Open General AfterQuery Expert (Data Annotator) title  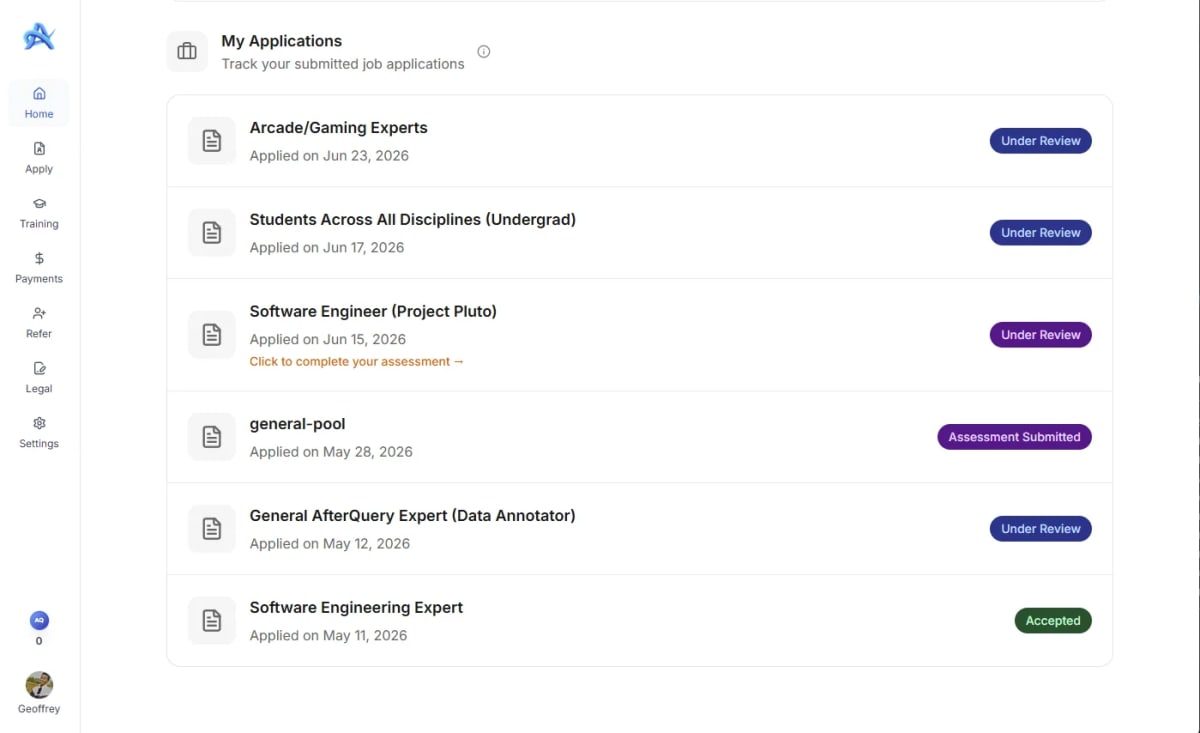(x=413, y=516)
